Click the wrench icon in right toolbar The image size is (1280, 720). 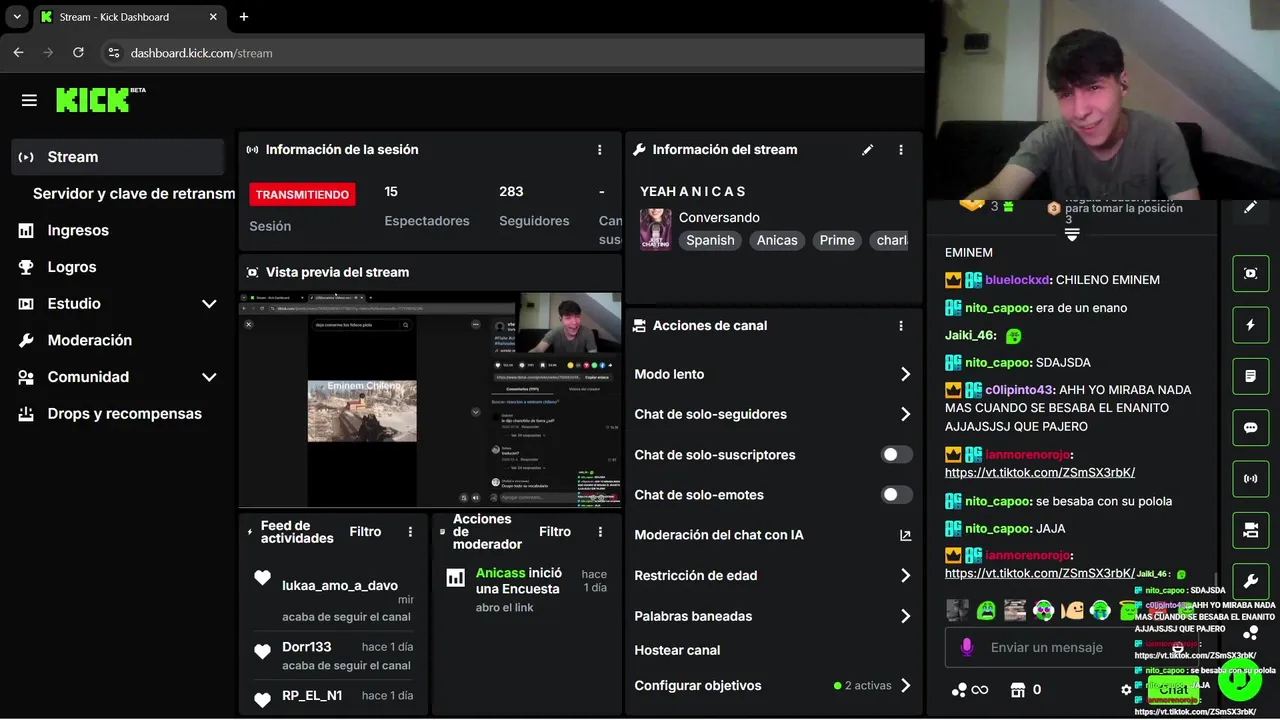(1250, 581)
